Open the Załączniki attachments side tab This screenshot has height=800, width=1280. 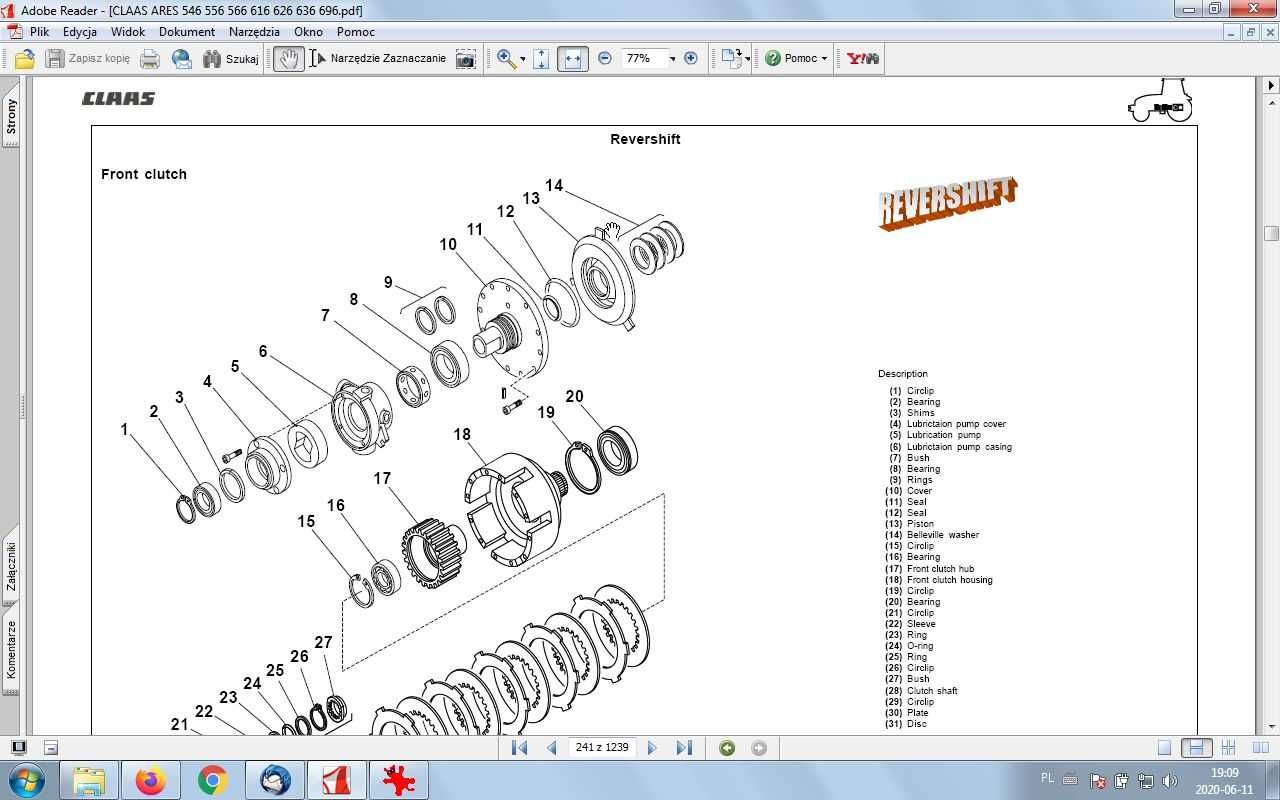tap(11, 567)
